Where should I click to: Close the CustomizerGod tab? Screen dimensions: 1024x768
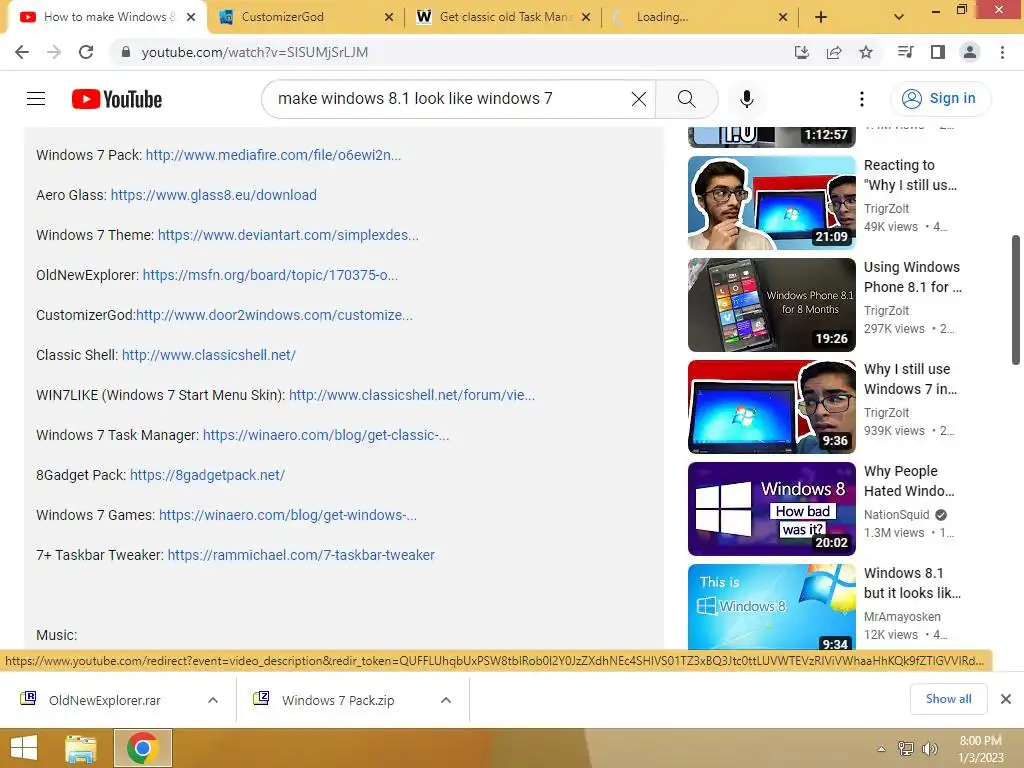[x=389, y=17]
